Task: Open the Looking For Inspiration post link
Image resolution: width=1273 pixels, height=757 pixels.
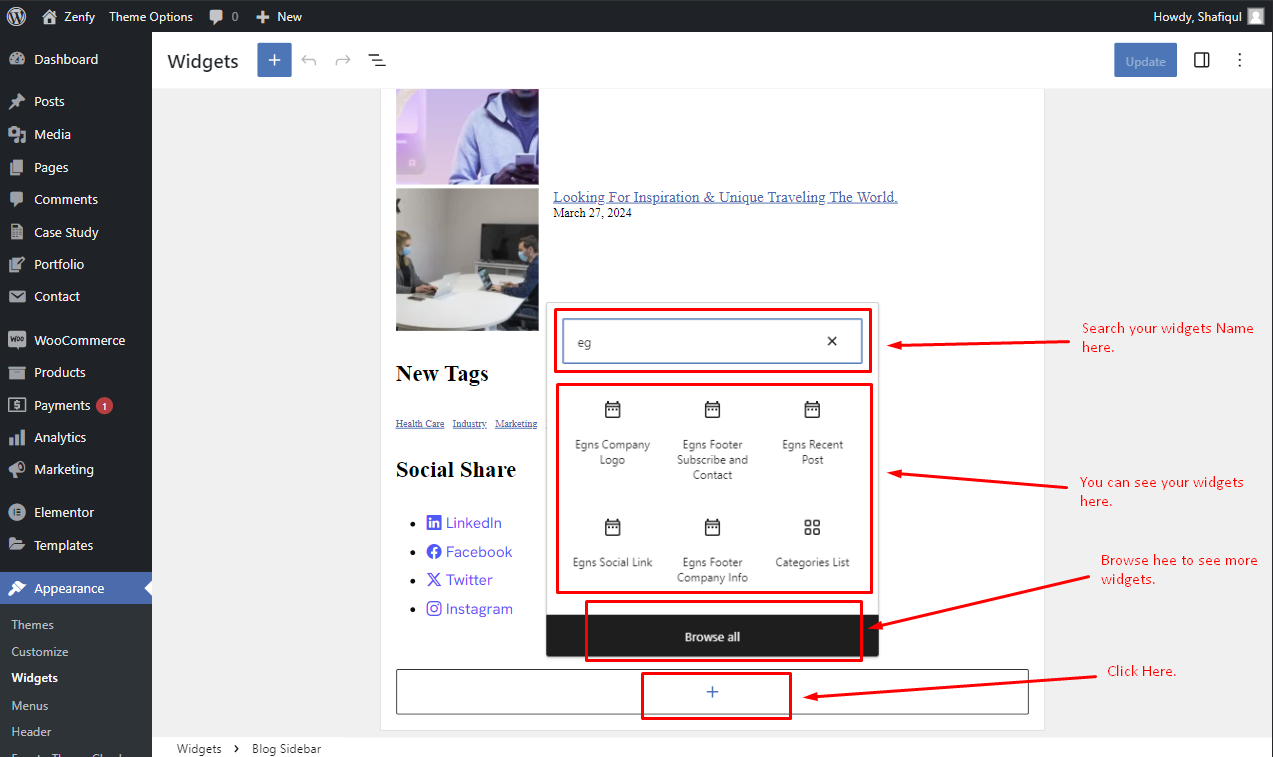Action: coord(725,197)
